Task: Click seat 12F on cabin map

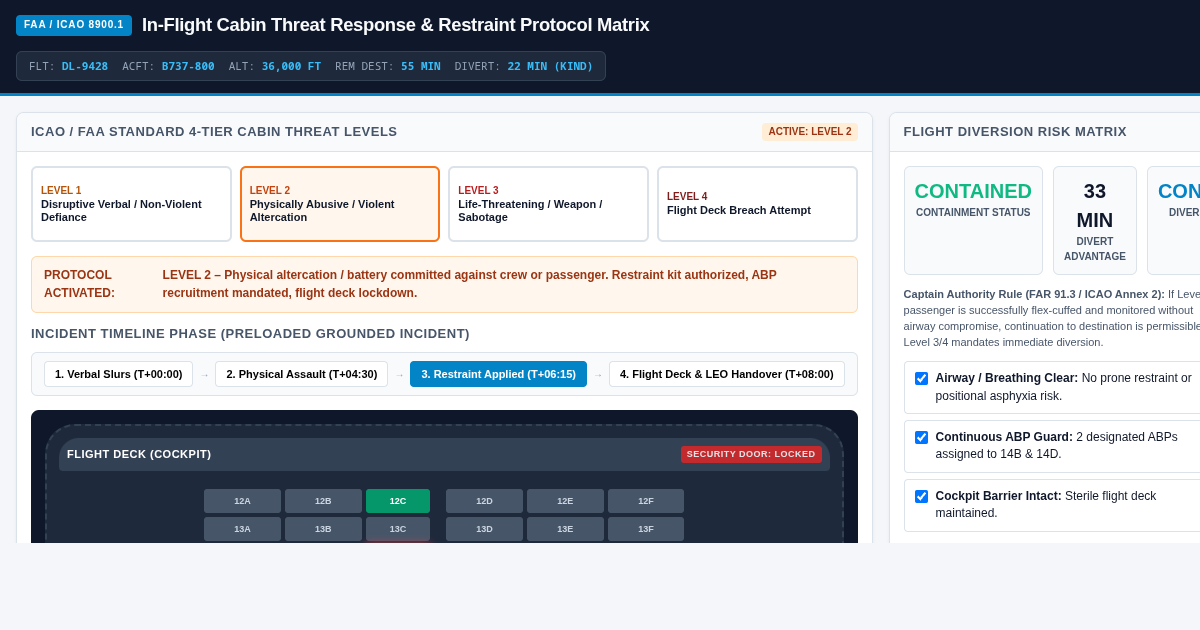Action: click(646, 501)
